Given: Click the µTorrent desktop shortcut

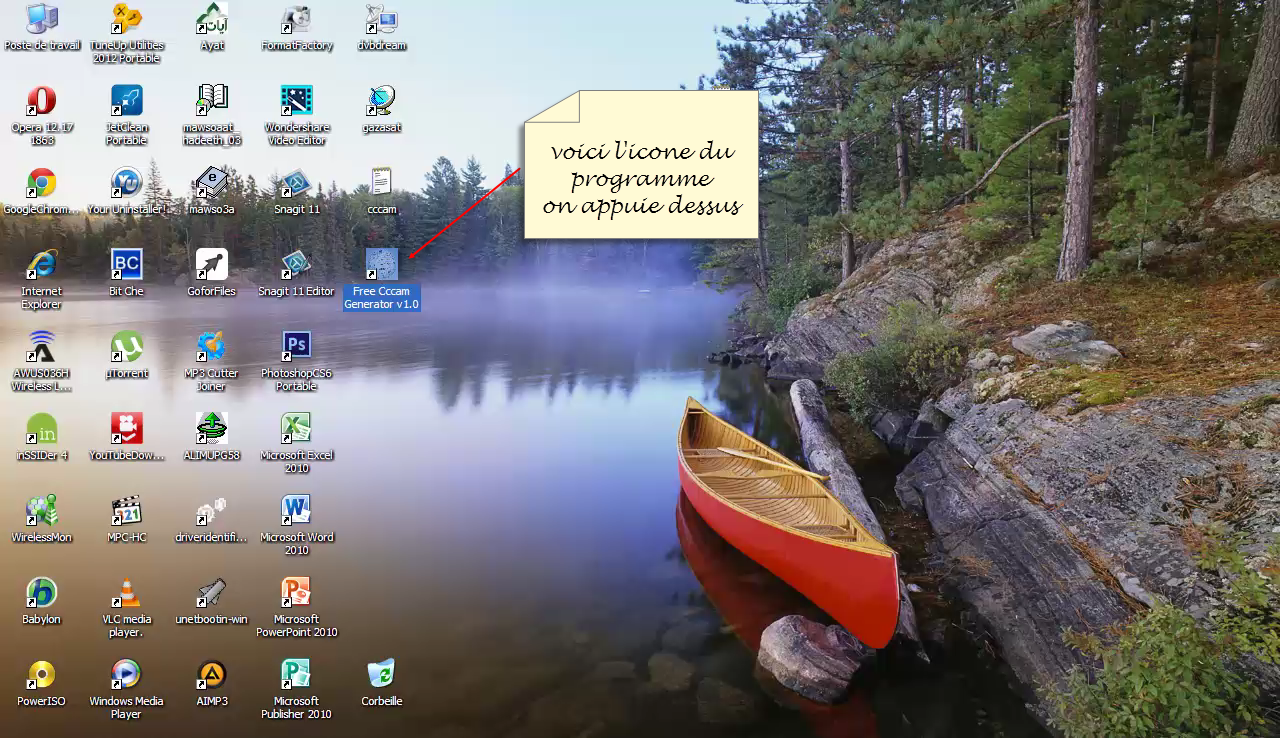Looking at the screenshot, I should pos(126,348).
